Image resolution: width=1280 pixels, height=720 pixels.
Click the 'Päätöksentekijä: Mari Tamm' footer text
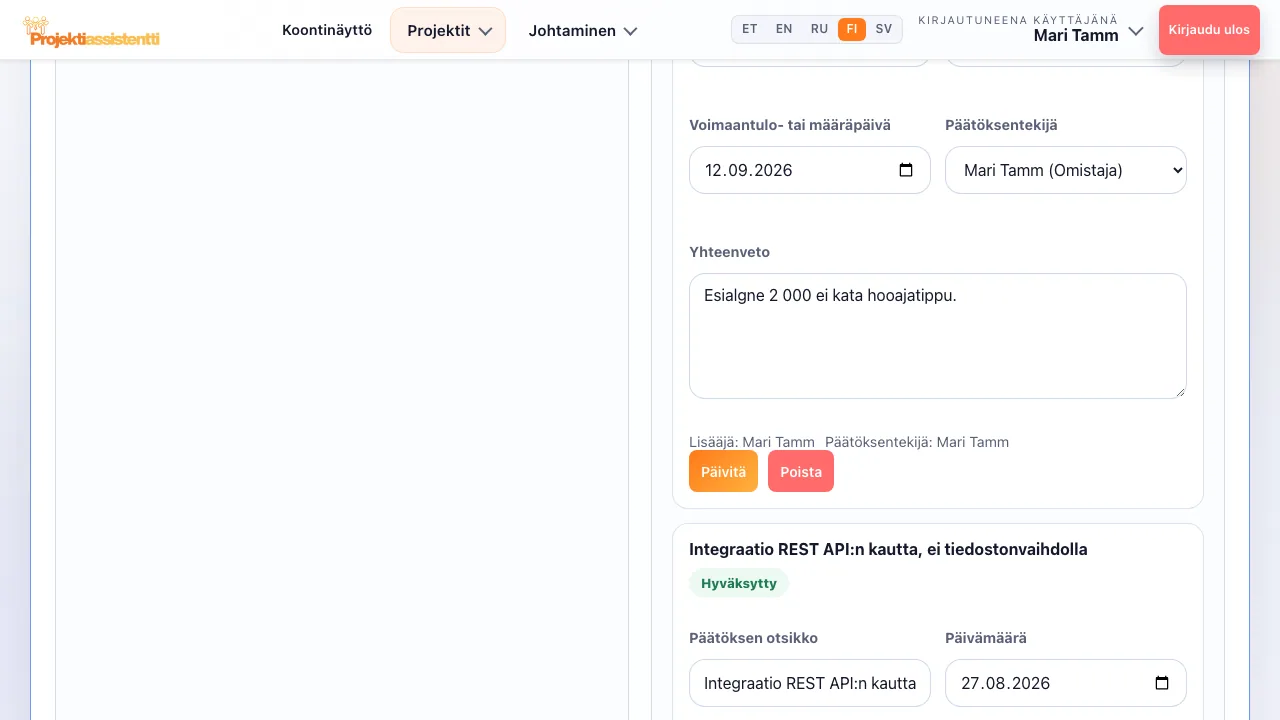tap(917, 442)
